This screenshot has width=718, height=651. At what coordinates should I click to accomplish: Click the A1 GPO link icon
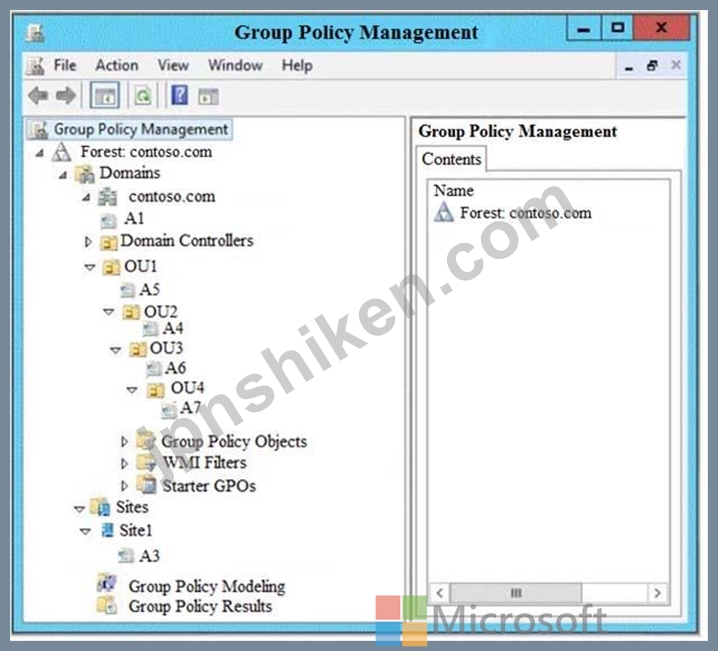click(x=109, y=220)
